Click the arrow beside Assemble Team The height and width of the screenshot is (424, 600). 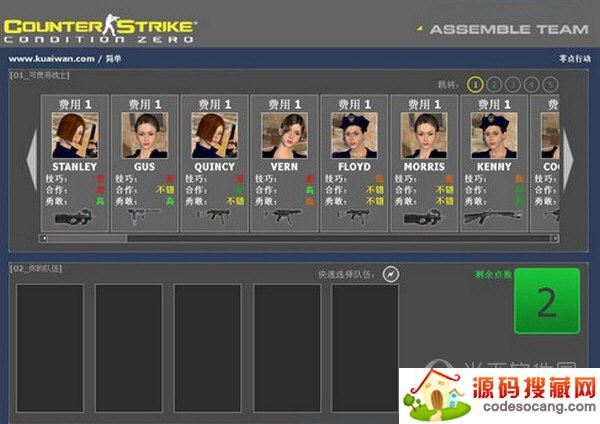coord(420,28)
